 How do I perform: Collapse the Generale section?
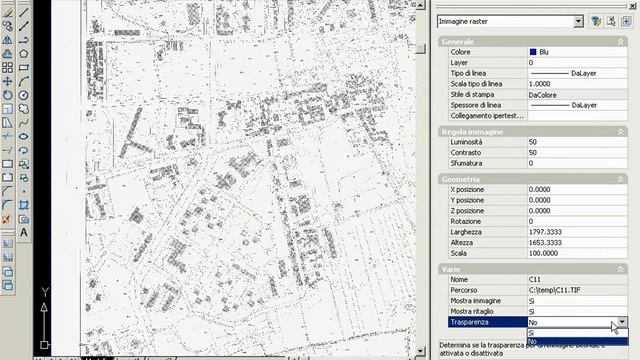click(x=620, y=42)
